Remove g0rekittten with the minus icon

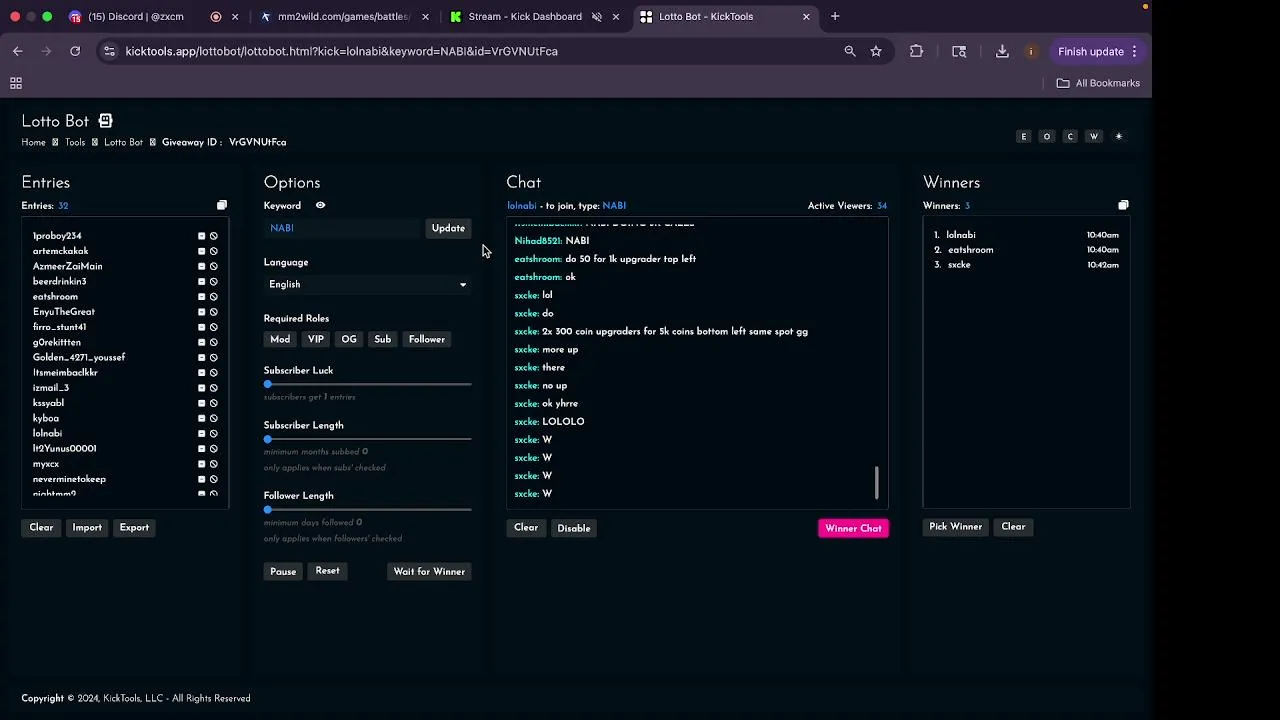coord(201,342)
